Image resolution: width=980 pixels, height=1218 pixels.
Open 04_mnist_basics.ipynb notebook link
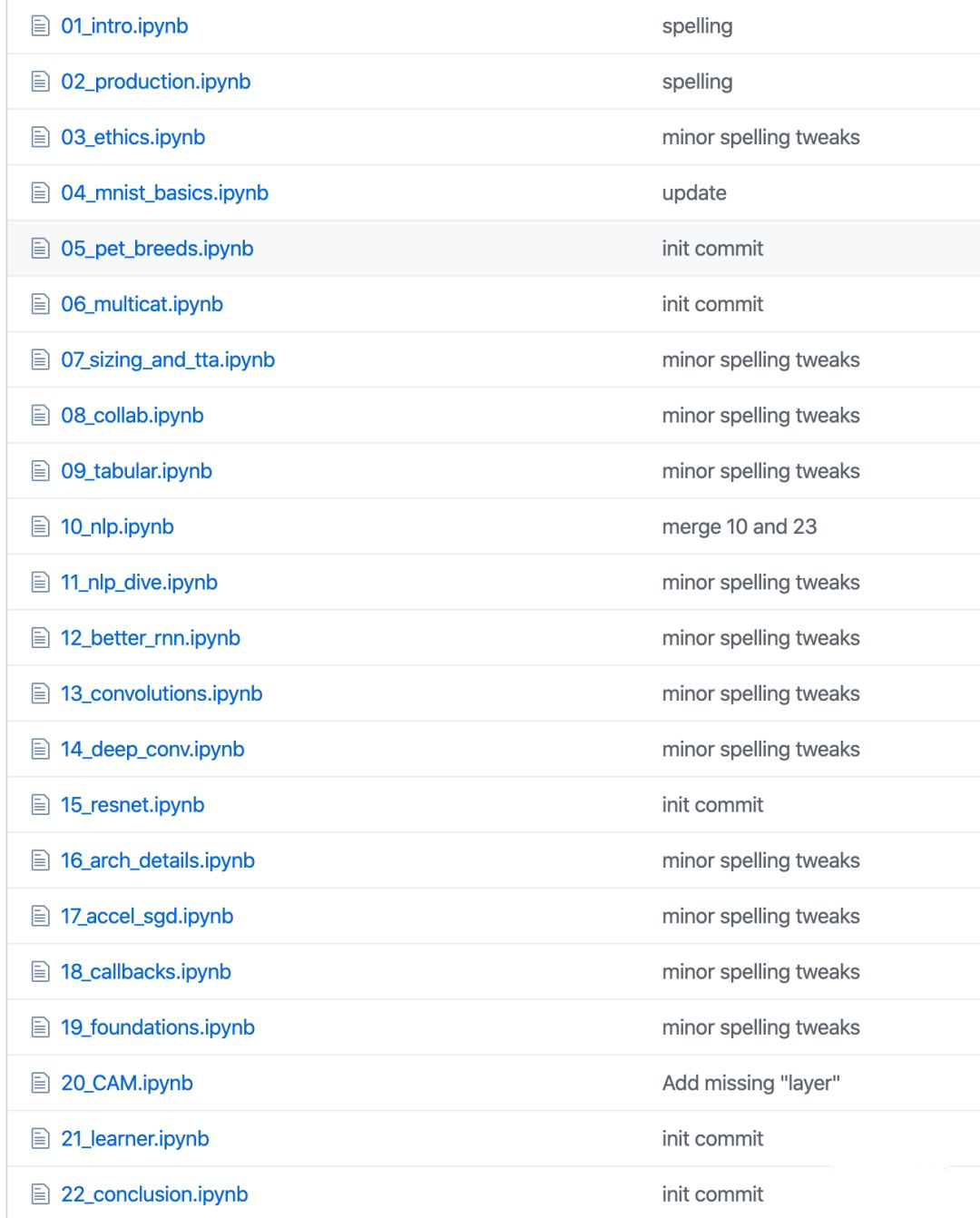(x=165, y=192)
